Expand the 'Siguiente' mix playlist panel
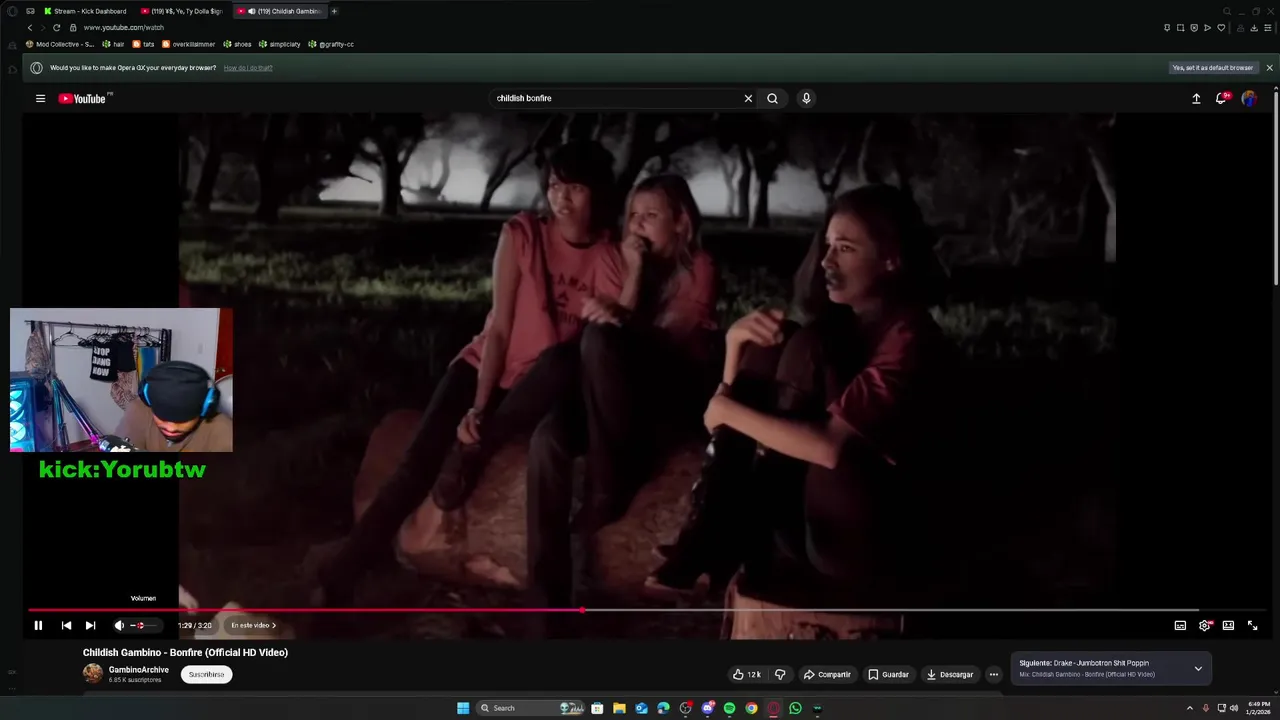This screenshot has width=1280, height=720. tap(1198, 669)
